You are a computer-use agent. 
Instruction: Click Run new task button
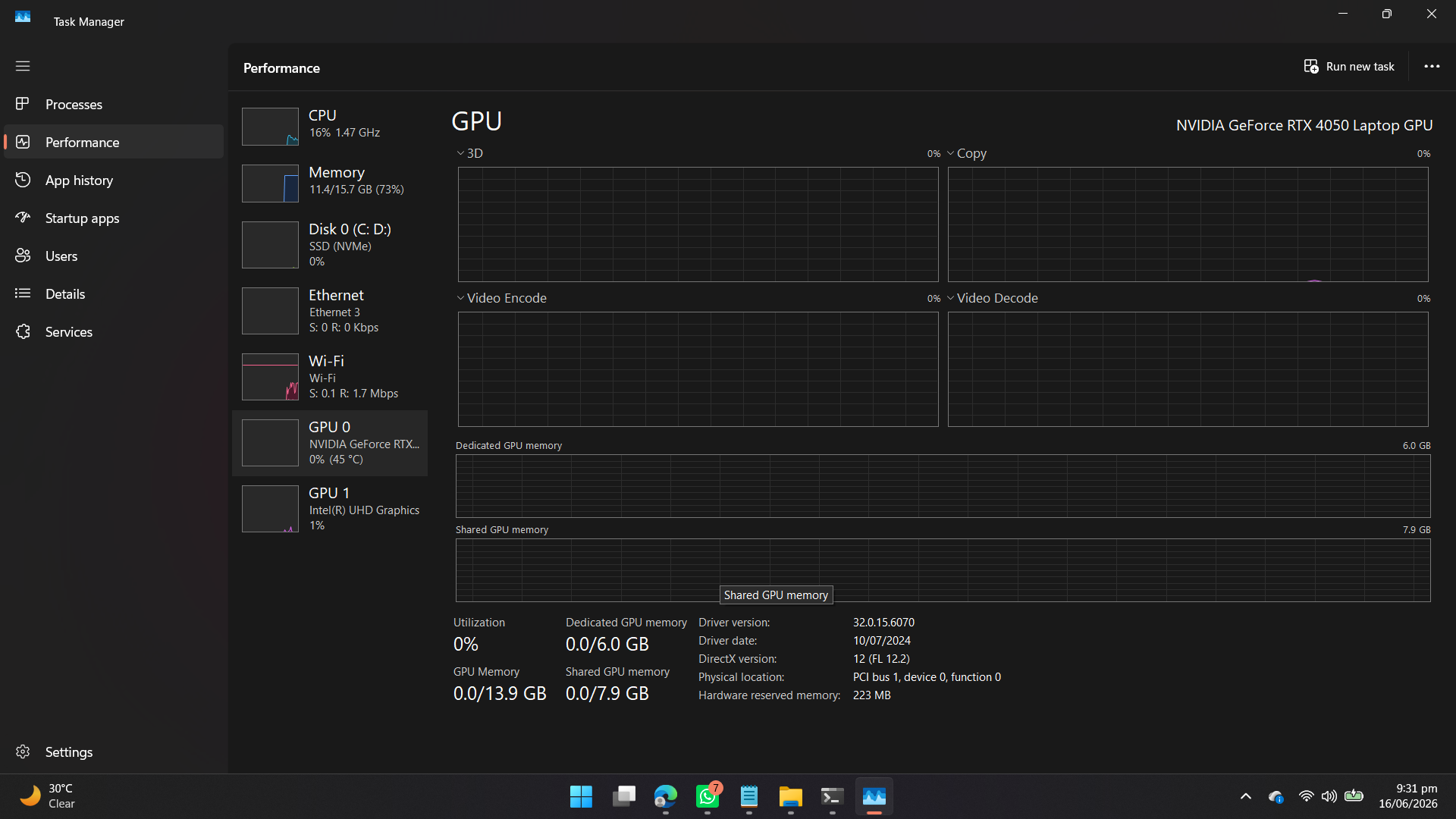(x=1349, y=67)
